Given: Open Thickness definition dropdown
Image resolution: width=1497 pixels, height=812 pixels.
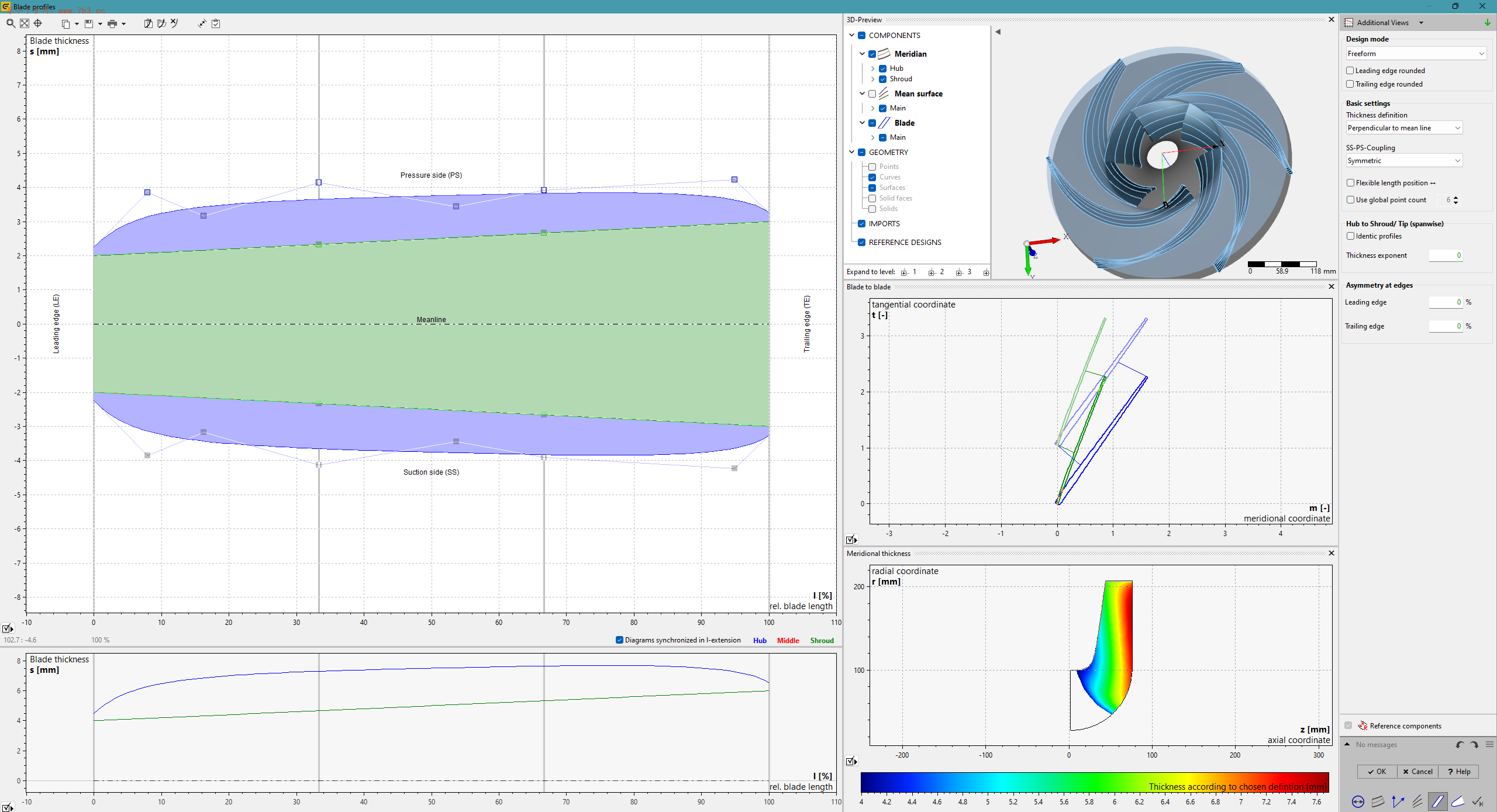Looking at the screenshot, I should [x=1404, y=127].
